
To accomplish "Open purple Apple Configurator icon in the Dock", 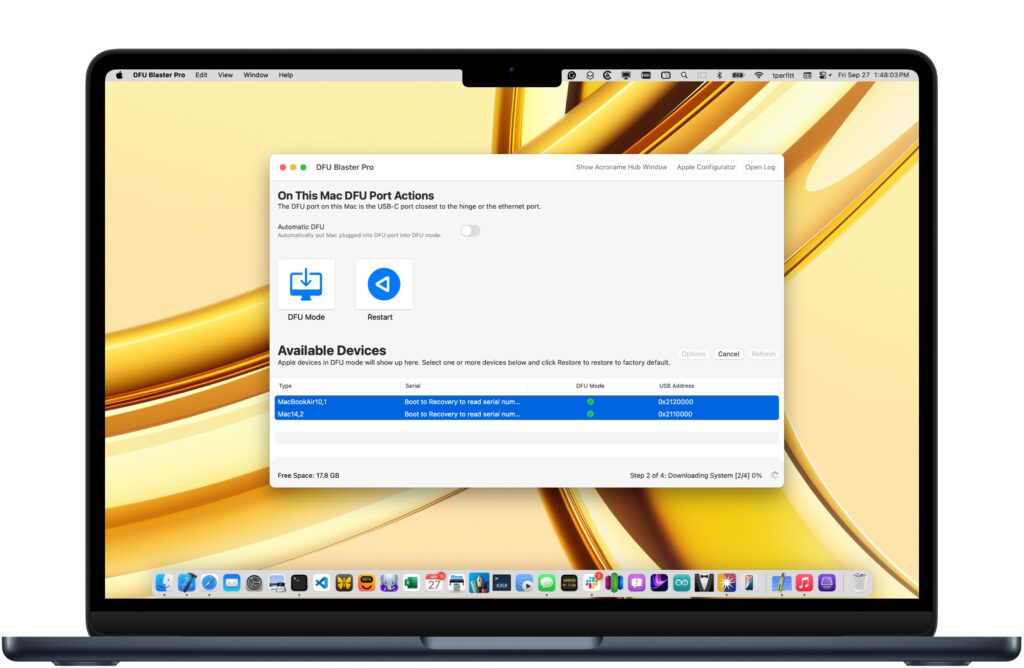I will (x=827, y=582).
